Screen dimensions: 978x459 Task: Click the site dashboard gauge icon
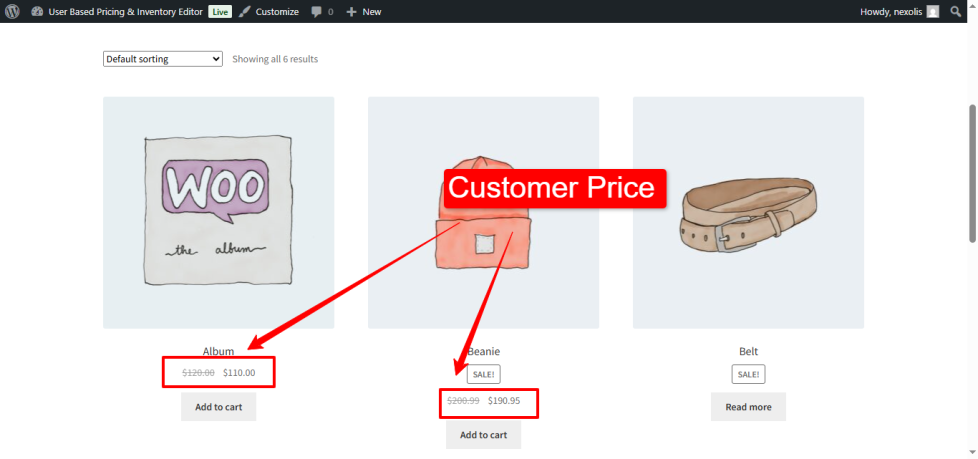tap(37, 11)
